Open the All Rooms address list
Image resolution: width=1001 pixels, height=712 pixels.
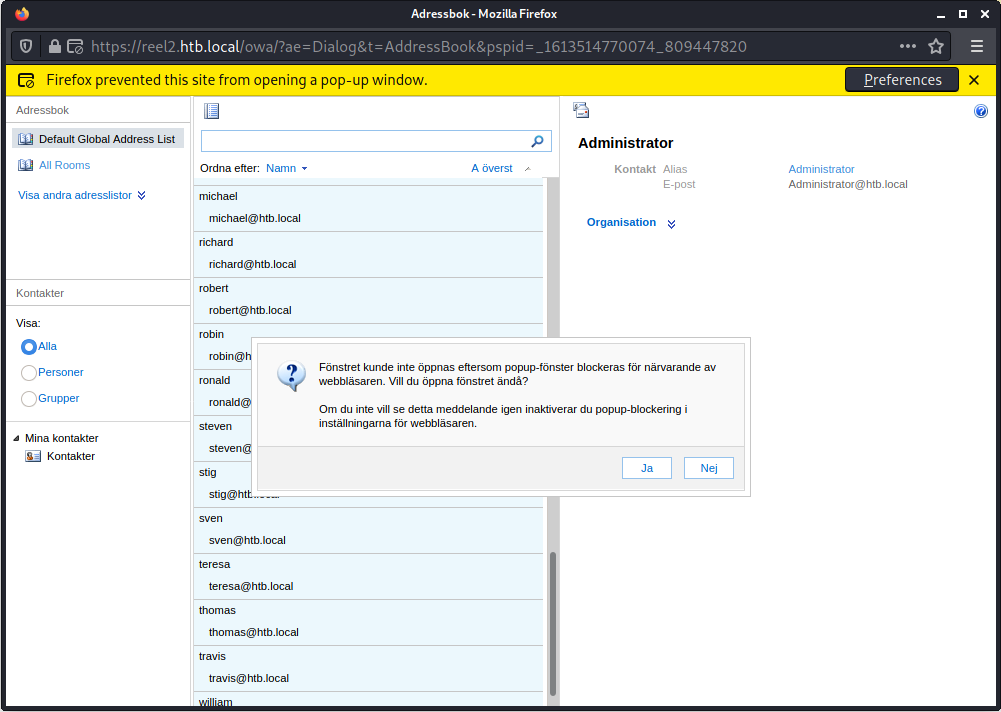pos(64,165)
